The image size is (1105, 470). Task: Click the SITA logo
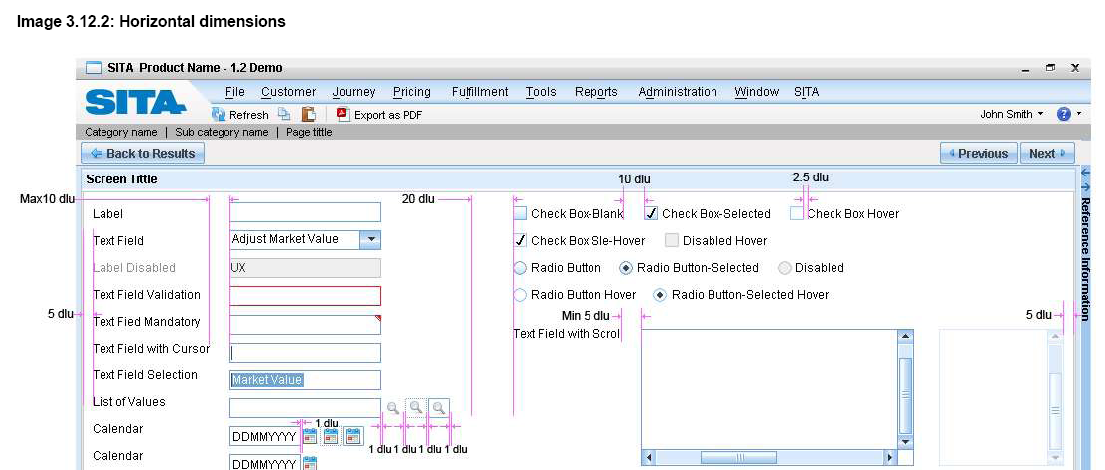135,102
